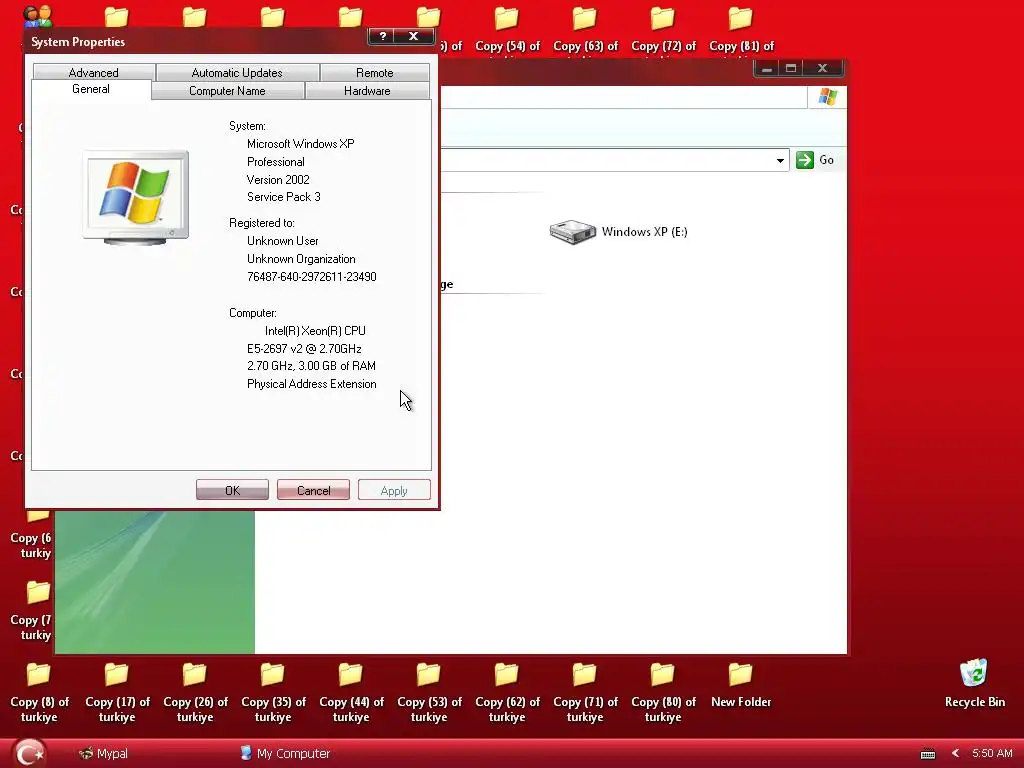
Task: Switch to the Hardware tab
Action: (x=367, y=91)
